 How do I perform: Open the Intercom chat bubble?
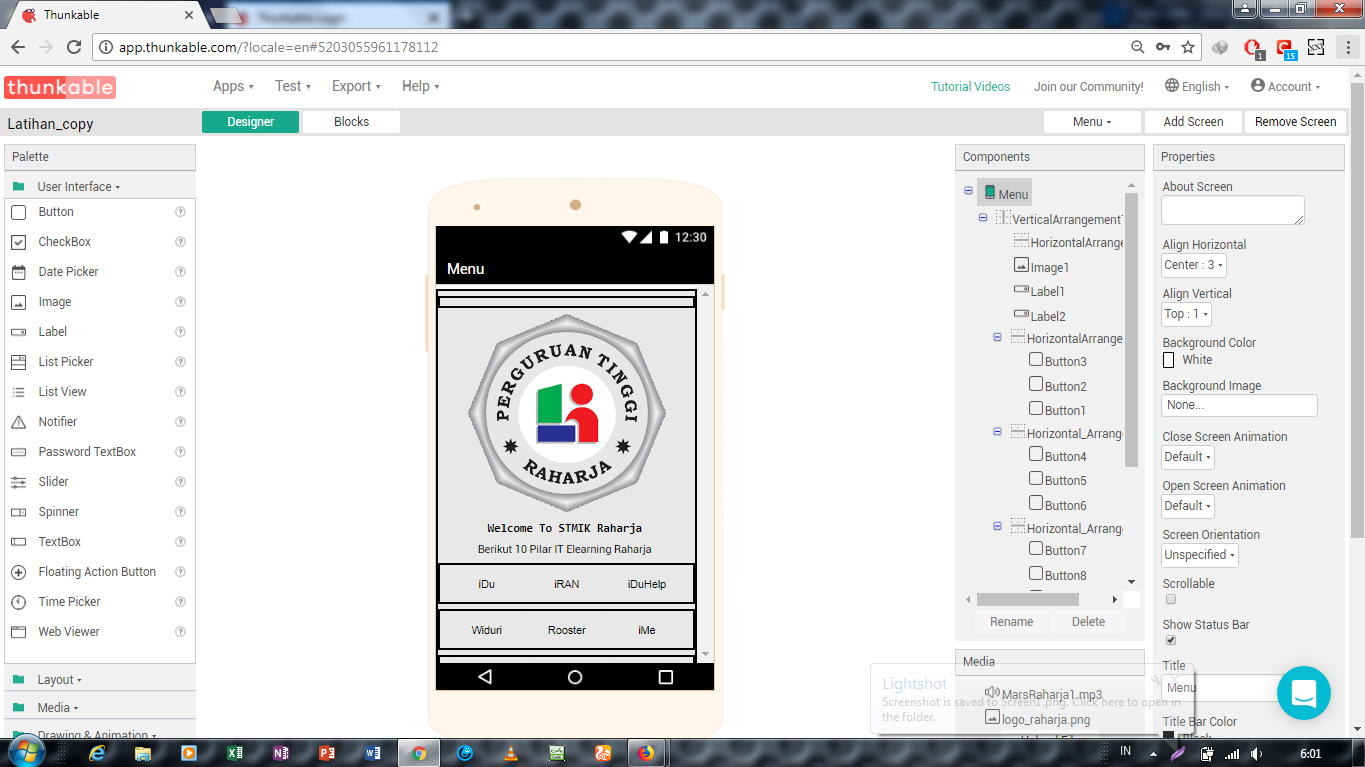[x=1303, y=693]
